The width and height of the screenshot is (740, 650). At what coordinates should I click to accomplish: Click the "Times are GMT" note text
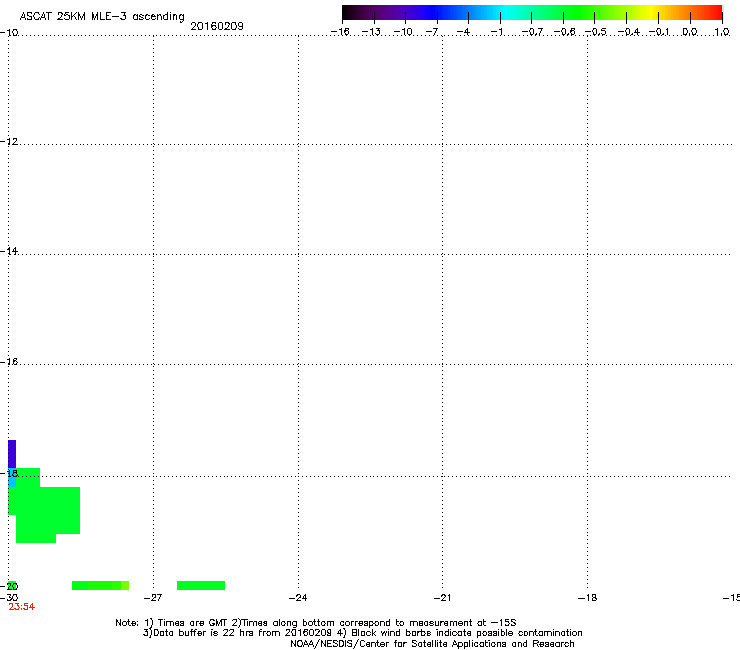pos(193,623)
